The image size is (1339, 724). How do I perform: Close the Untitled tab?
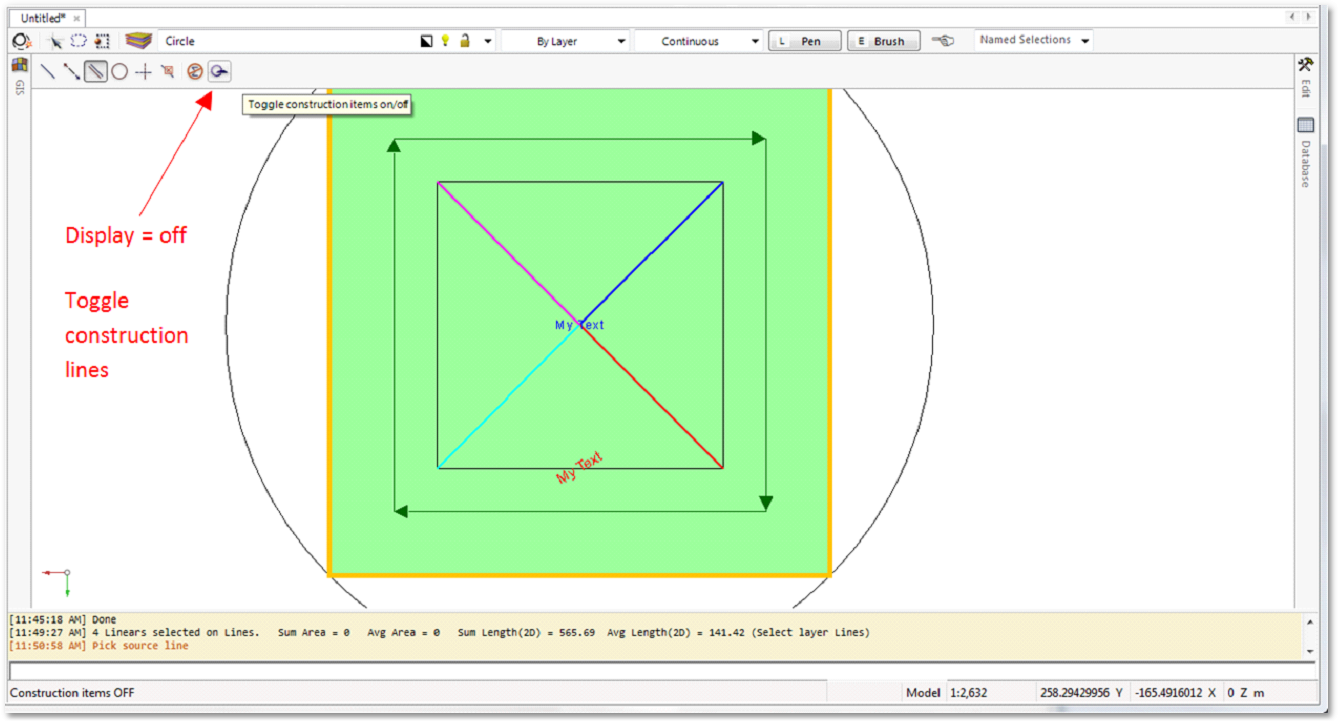point(77,18)
